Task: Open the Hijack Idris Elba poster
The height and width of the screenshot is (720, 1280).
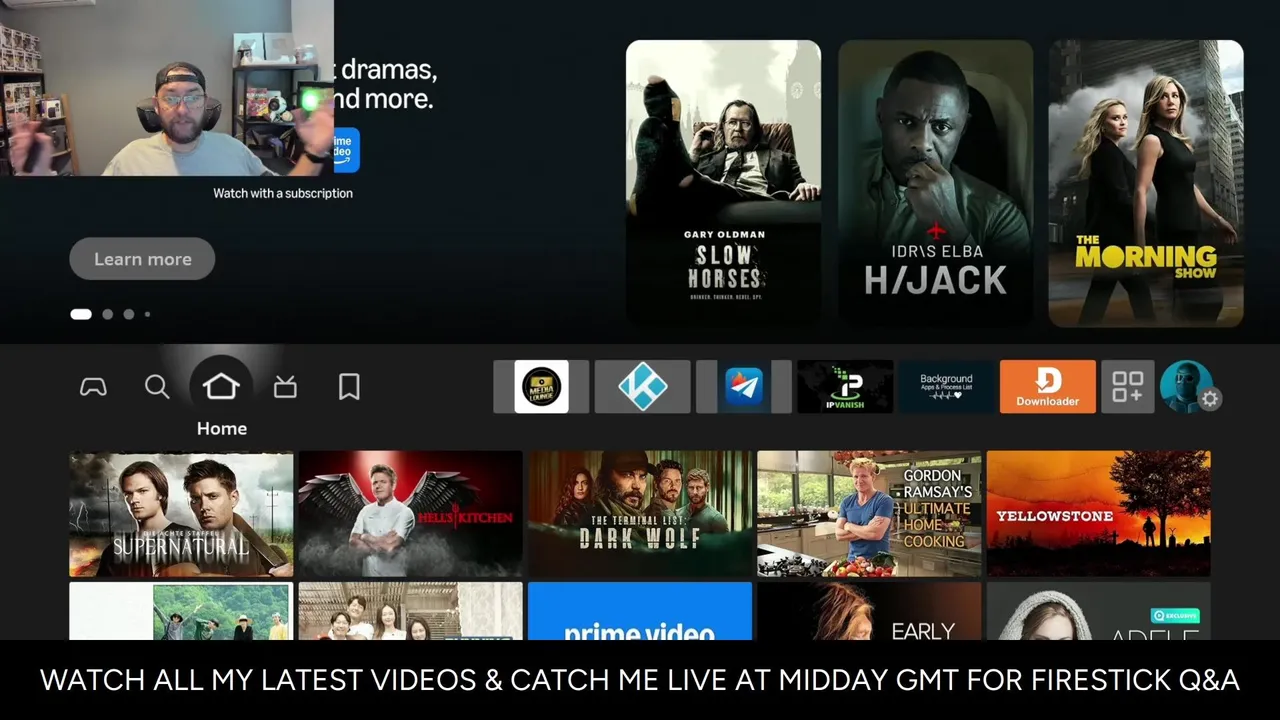Action: pos(935,183)
